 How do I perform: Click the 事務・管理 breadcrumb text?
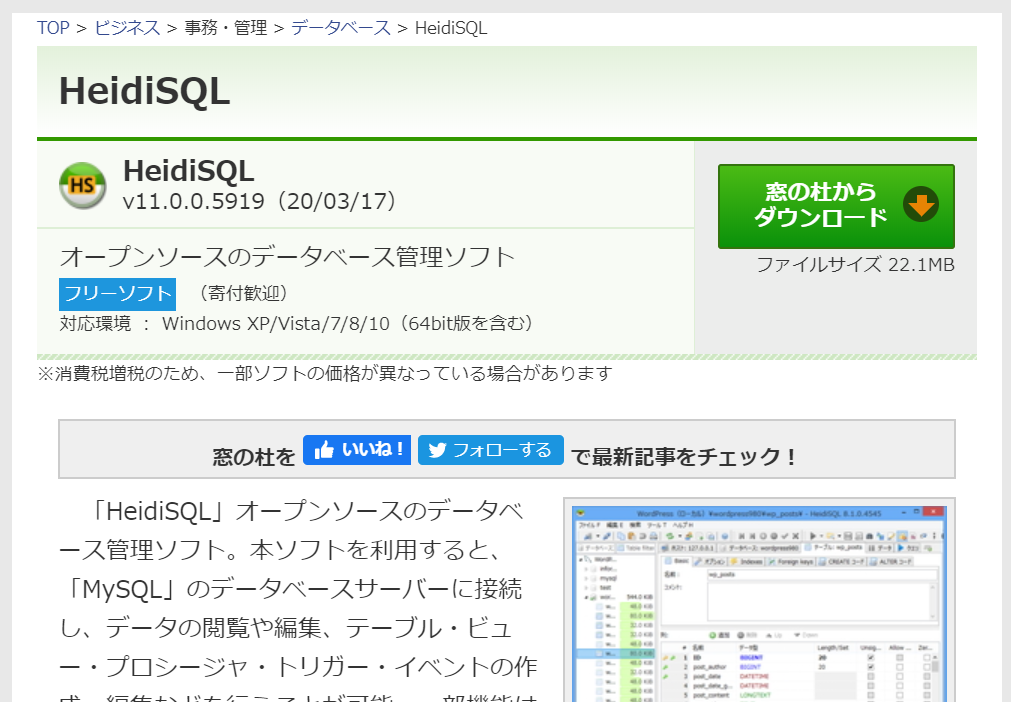coord(226,28)
